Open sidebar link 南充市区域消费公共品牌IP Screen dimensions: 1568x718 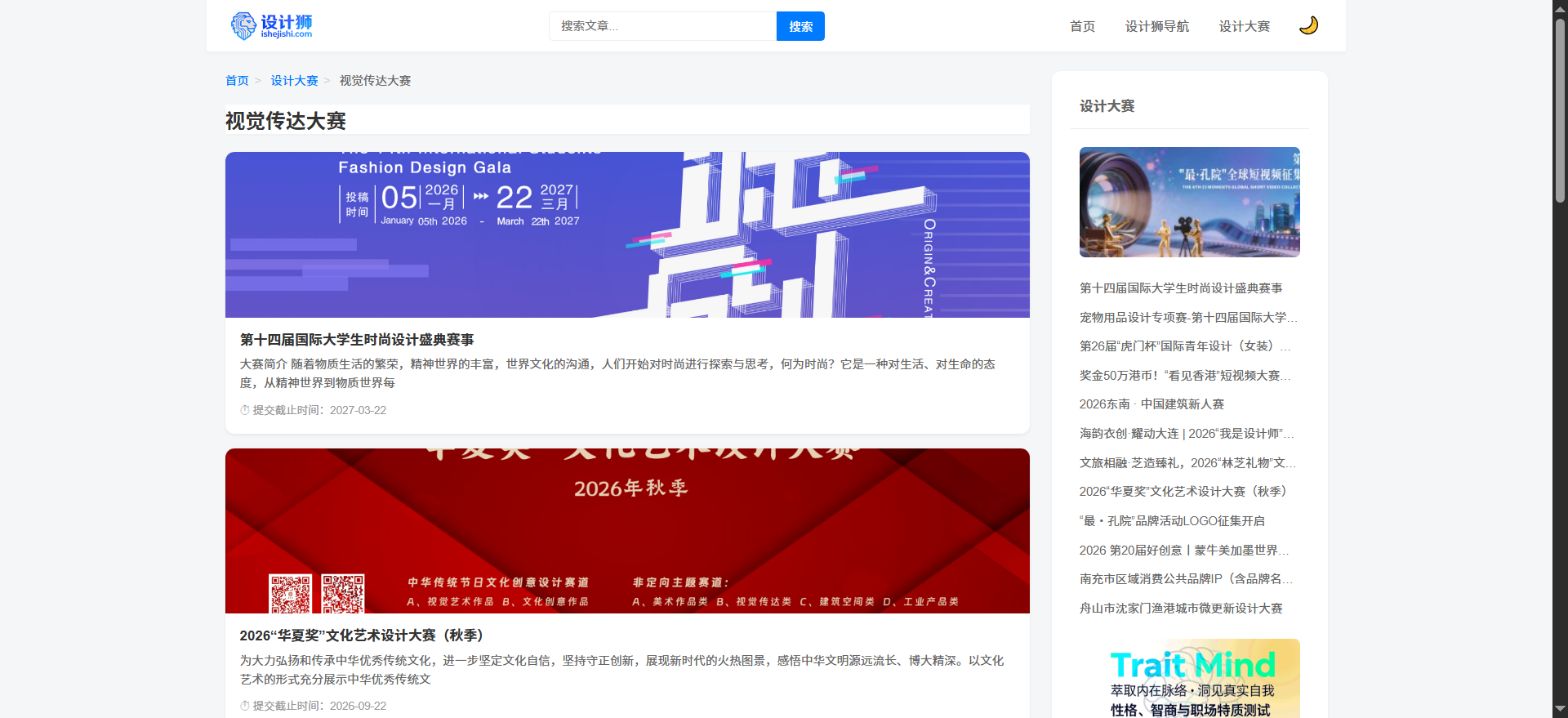click(1187, 579)
